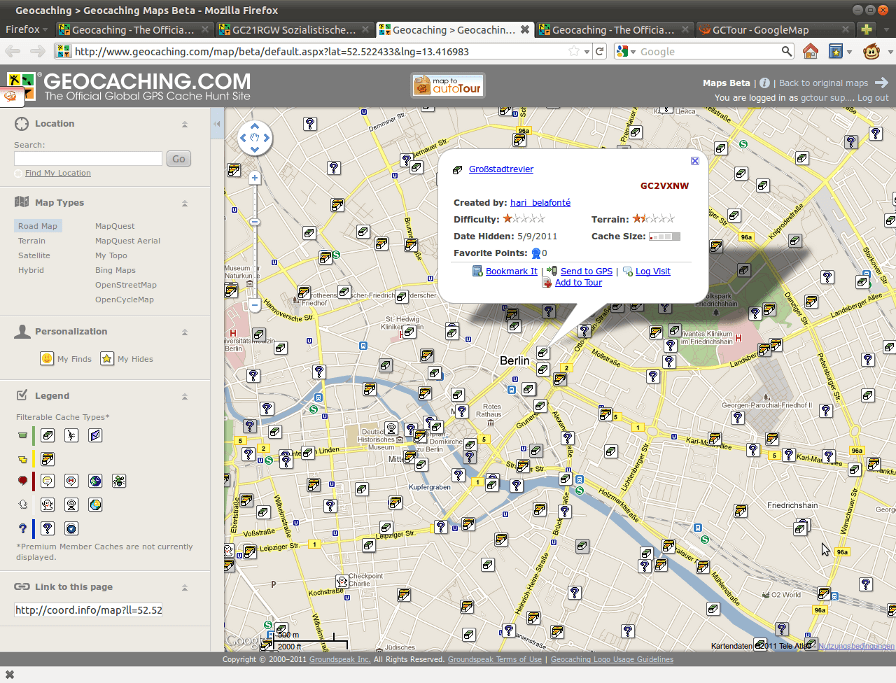
Task: Filter GPS Adventures Exhibit cache type
Action: 119,481
